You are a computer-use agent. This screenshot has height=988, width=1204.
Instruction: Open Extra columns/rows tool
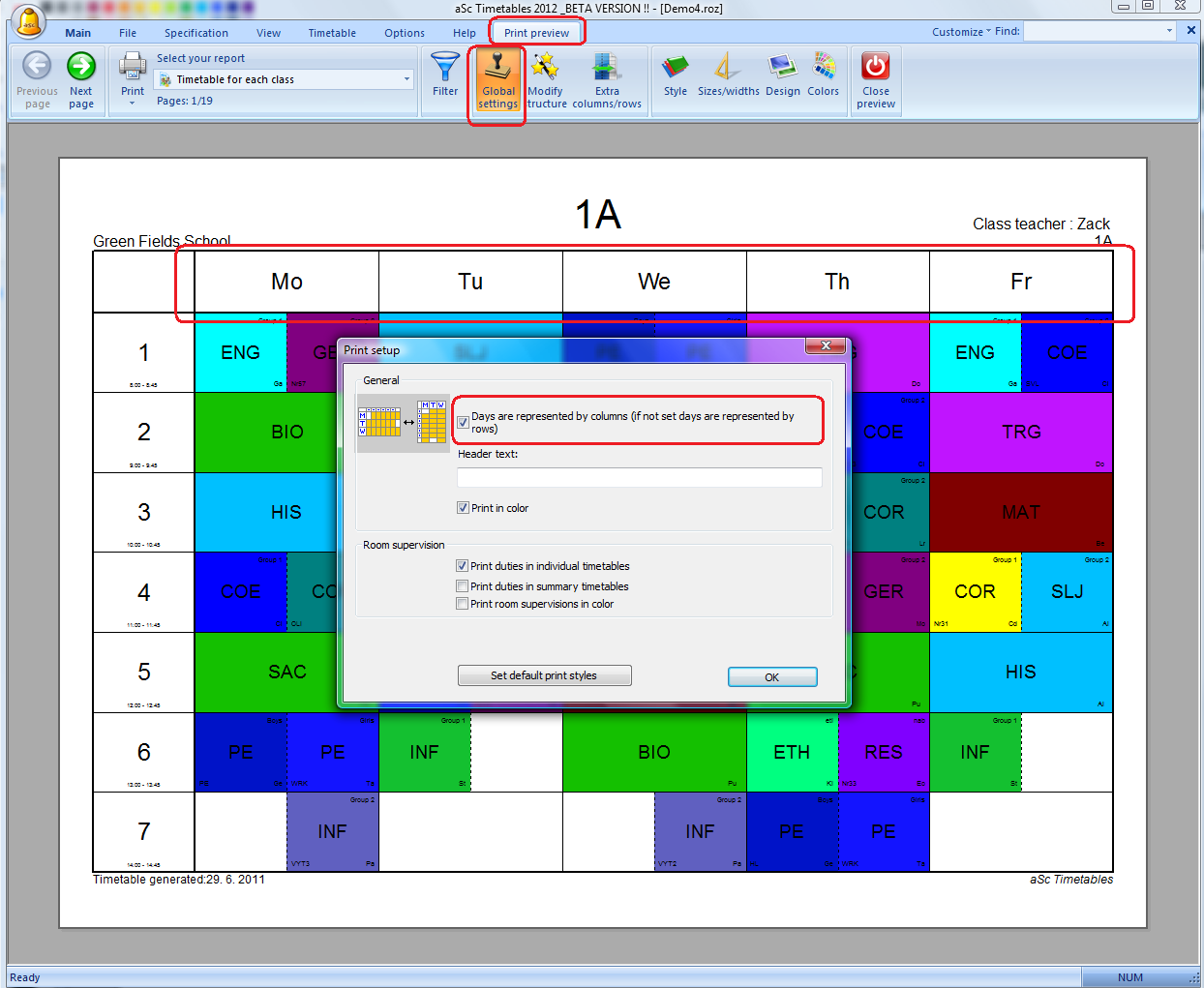607,68
